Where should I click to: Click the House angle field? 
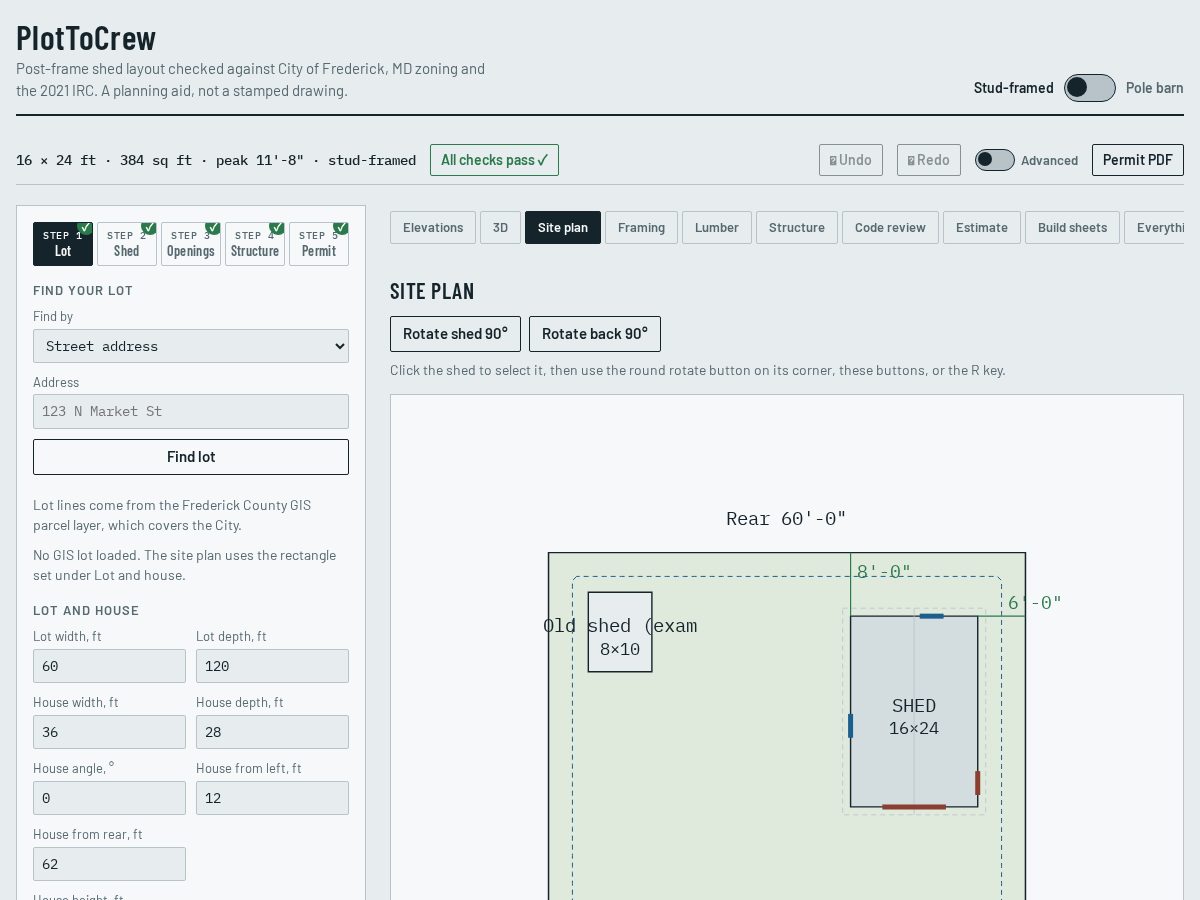tap(109, 798)
